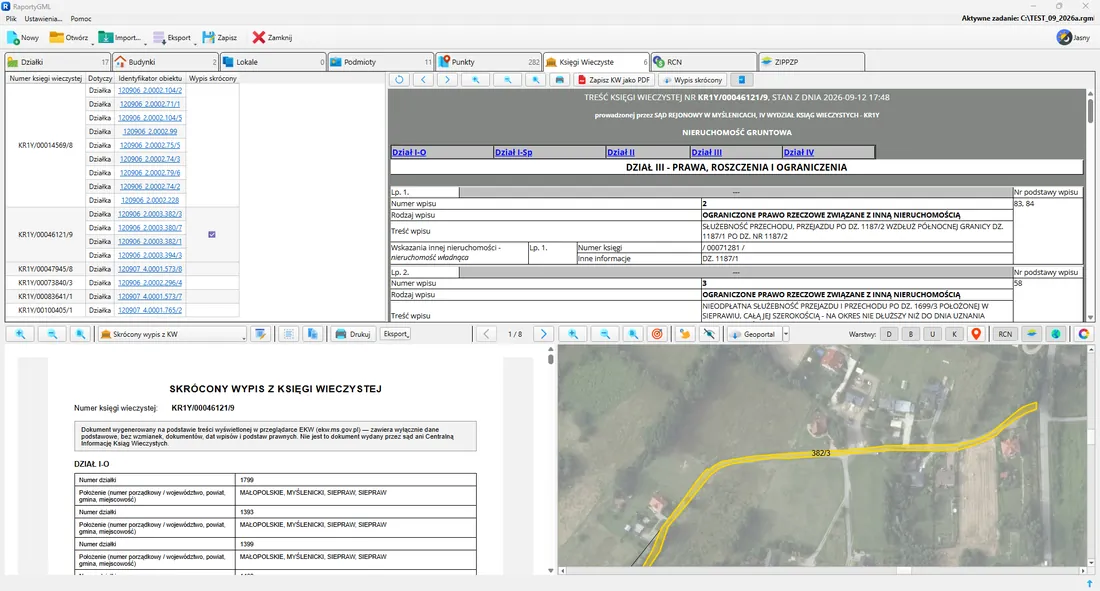Toggle the D layer button in Warstwy
Image resolution: width=1100 pixels, height=591 pixels.
point(889,334)
